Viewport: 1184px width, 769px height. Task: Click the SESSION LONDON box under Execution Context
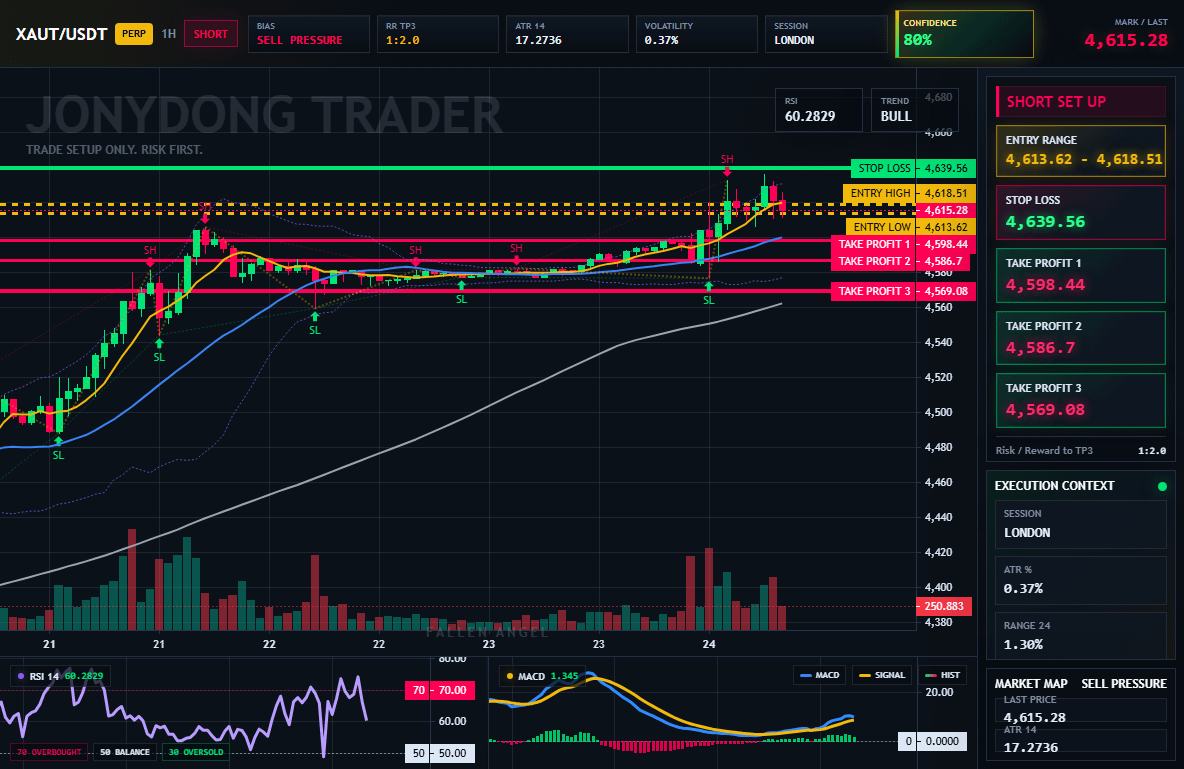coord(1081,523)
